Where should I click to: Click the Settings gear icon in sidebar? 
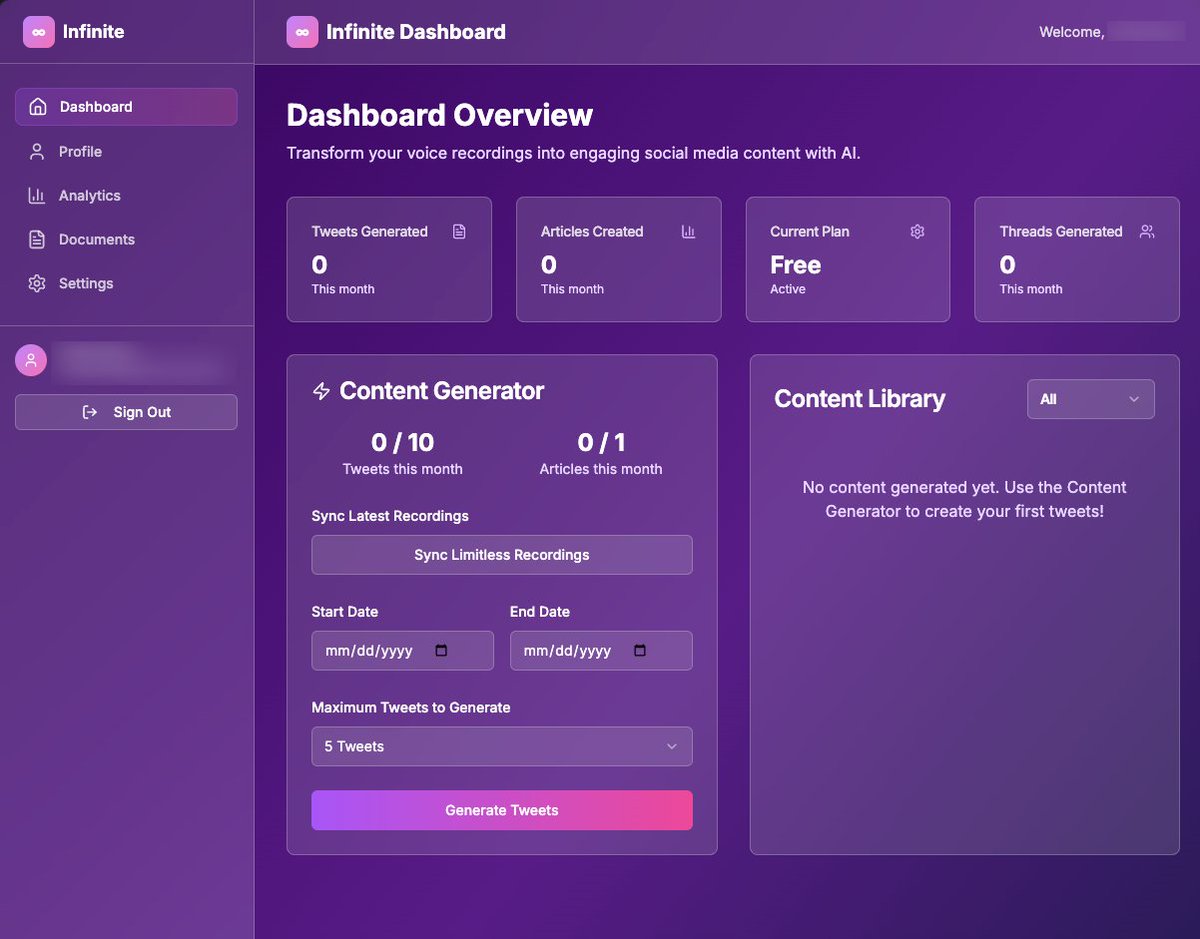[37, 283]
